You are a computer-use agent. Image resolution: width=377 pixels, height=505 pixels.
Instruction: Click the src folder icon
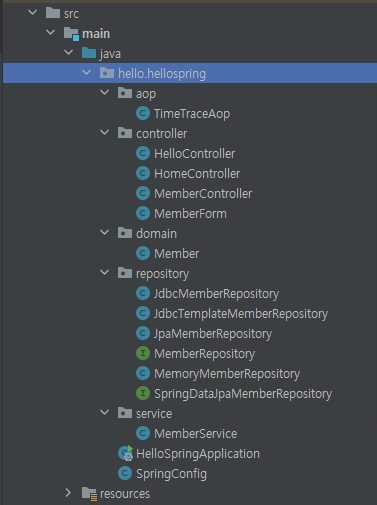pos(53,13)
